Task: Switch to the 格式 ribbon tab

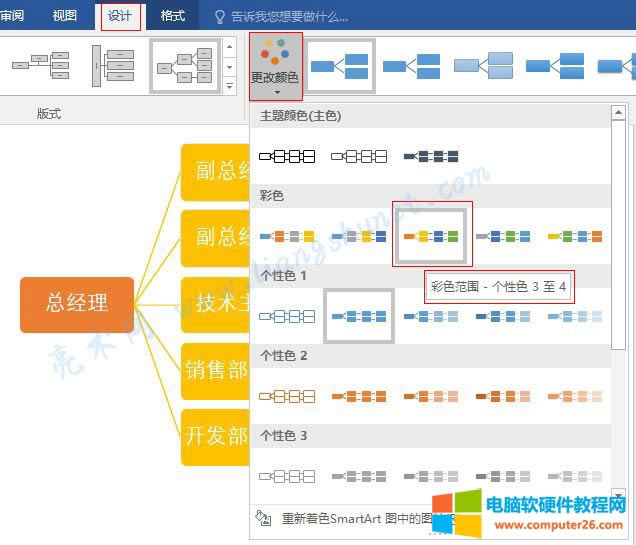Action: [172, 16]
